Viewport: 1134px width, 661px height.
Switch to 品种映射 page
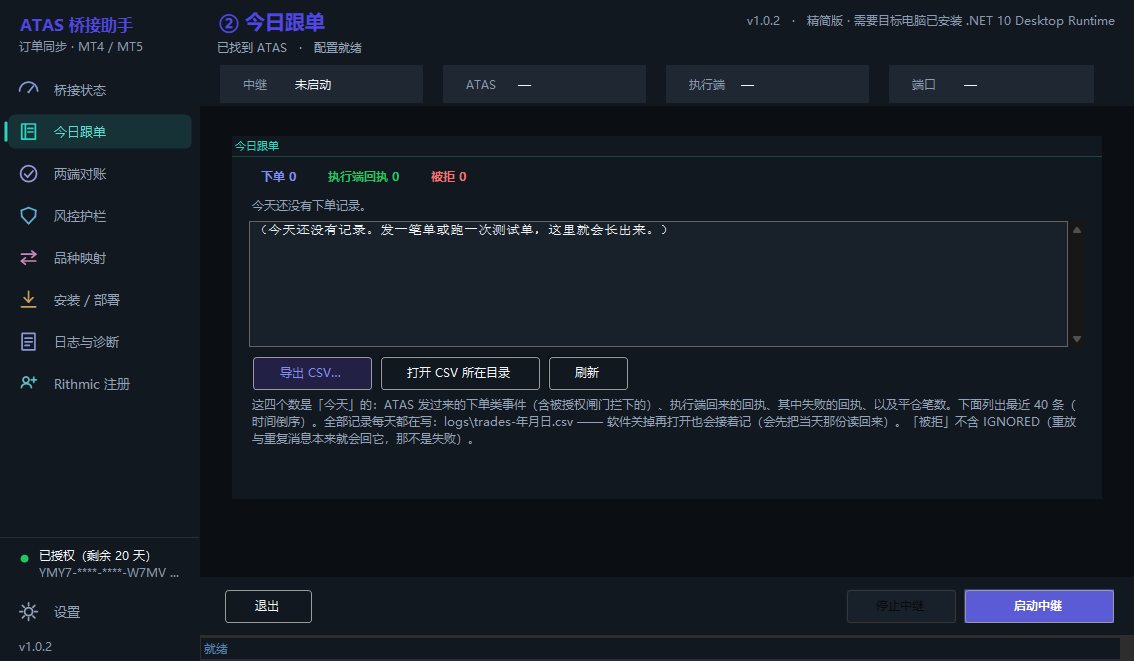pos(100,257)
